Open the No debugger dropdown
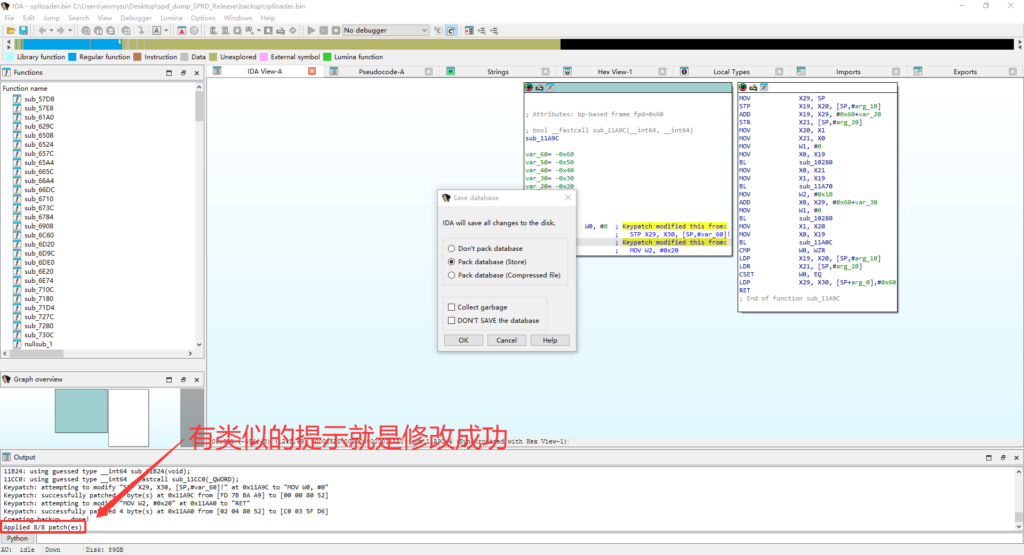This screenshot has height=555, width=1024. 385,31
